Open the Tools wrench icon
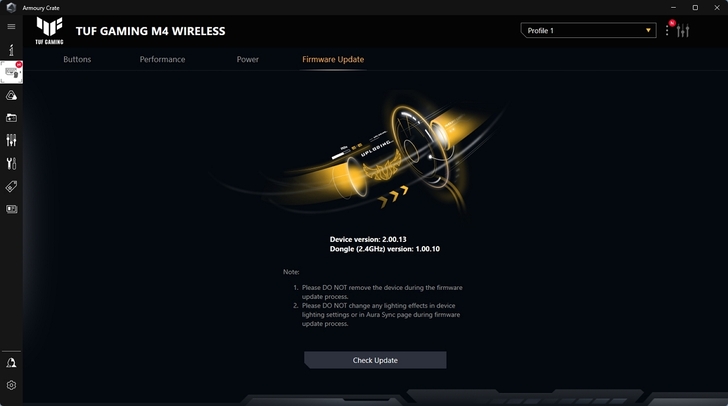This screenshot has height=406, width=728. click(x=11, y=164)
